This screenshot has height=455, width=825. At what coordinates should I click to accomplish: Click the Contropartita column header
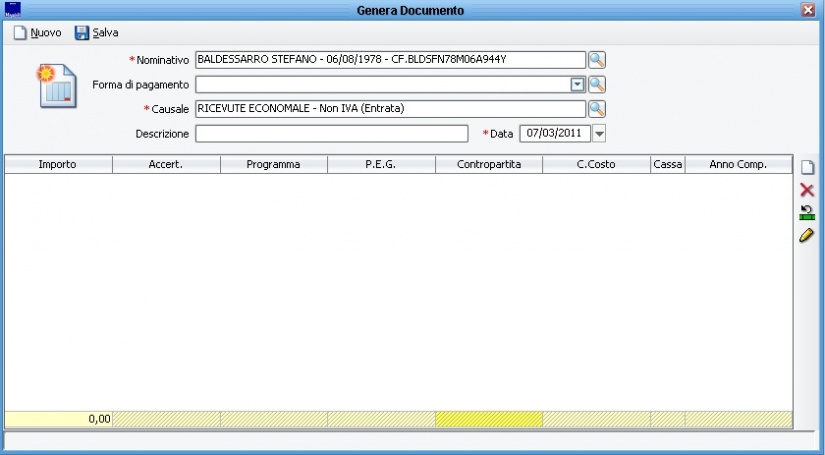coord(489,165)
